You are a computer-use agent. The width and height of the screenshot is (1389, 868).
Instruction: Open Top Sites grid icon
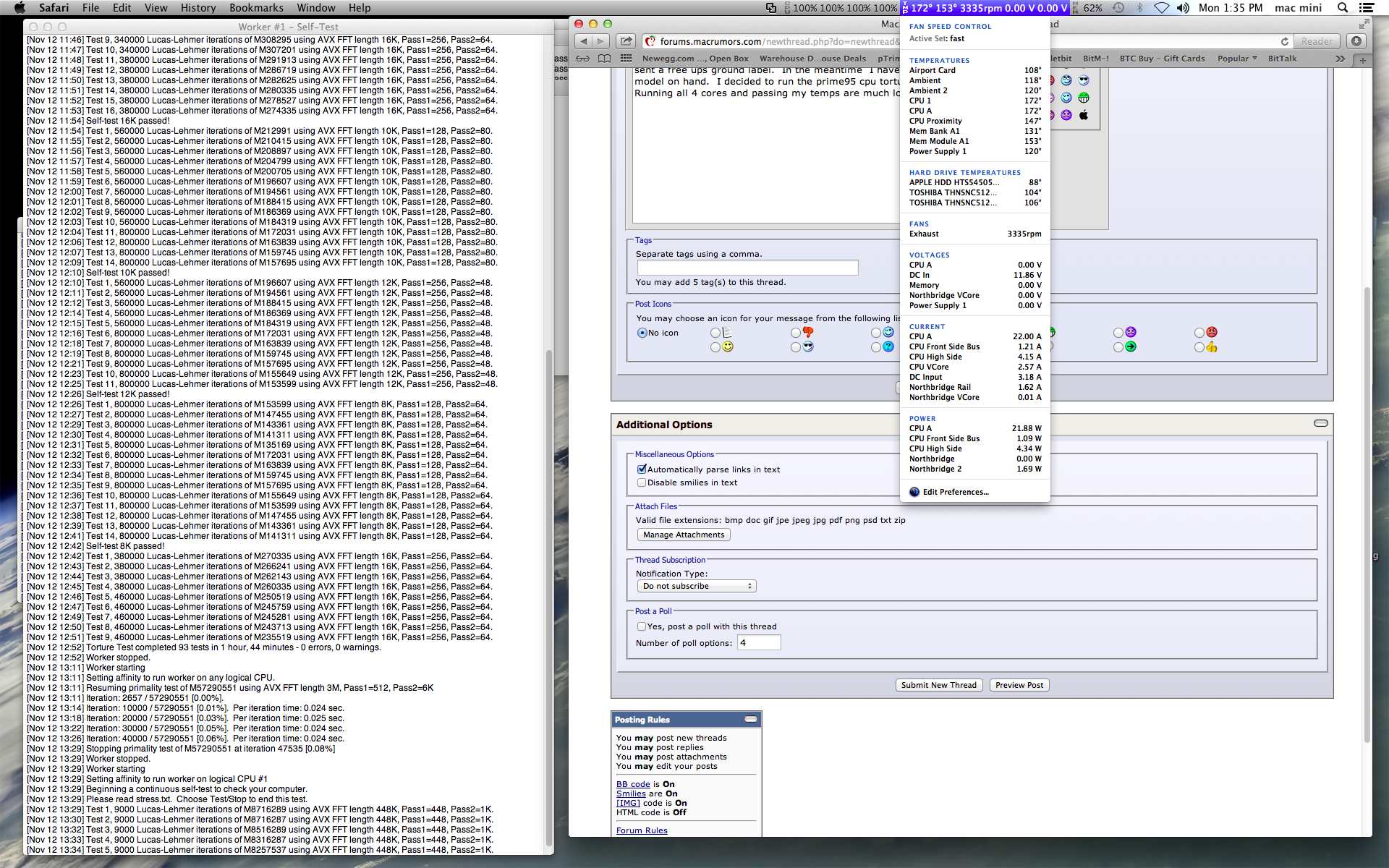626,59
